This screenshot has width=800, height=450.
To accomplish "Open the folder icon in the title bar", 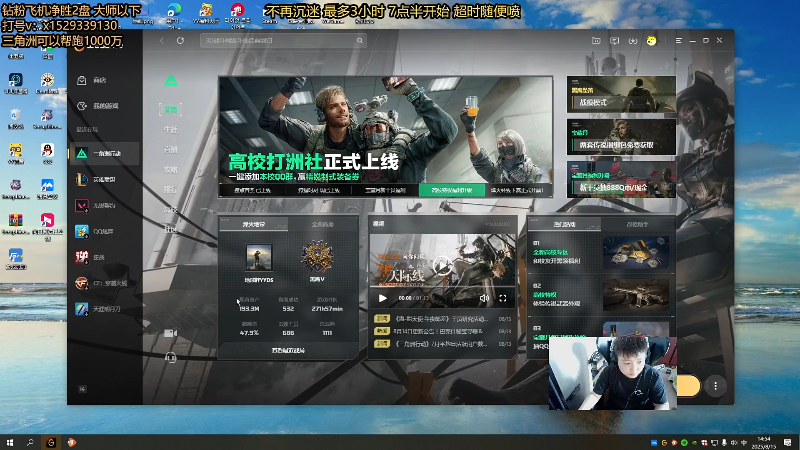I will click(x=596, y=40).
